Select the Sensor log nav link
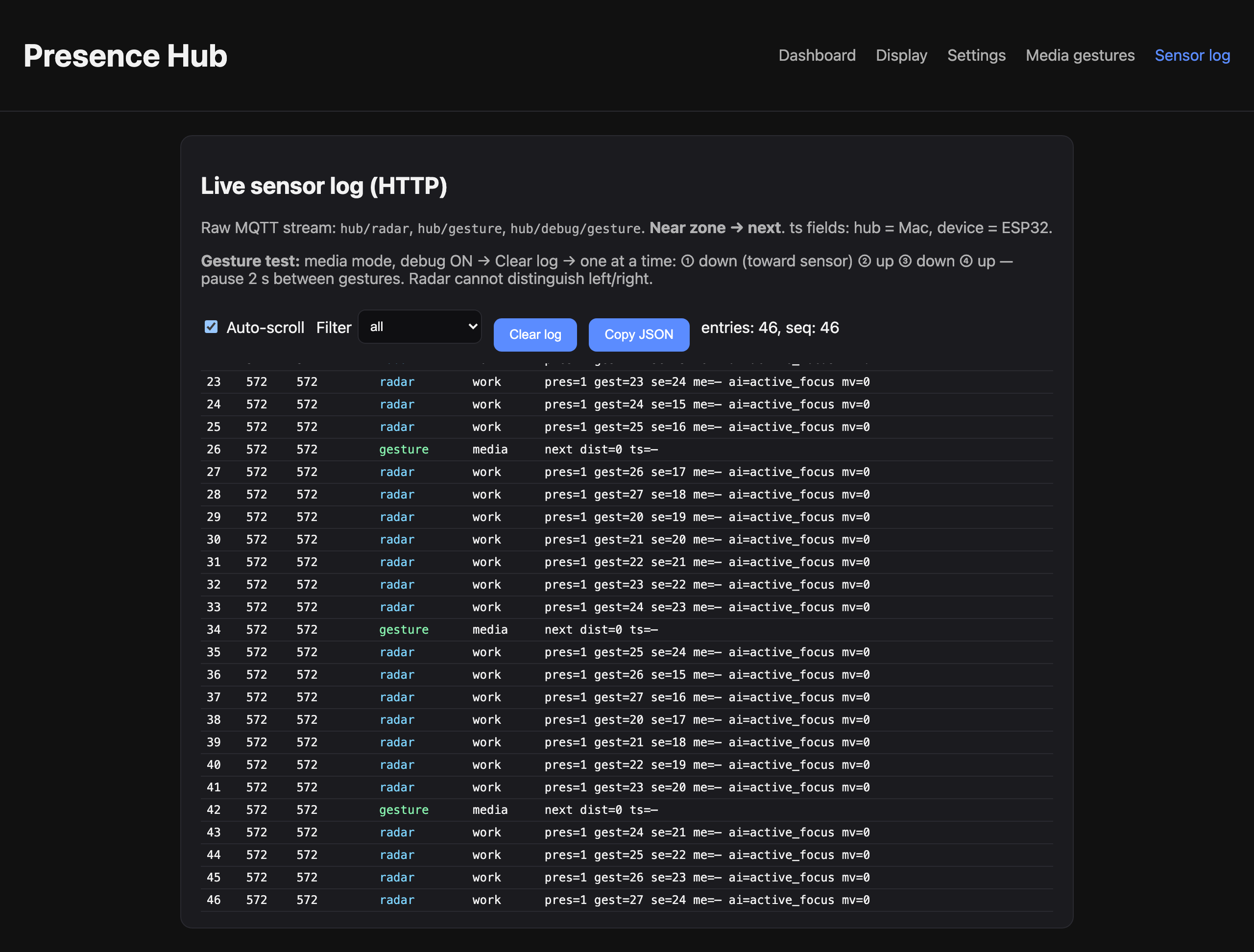Image resolution: width=1254 pixels, height=952 pixels. [x=1192, y=55]
